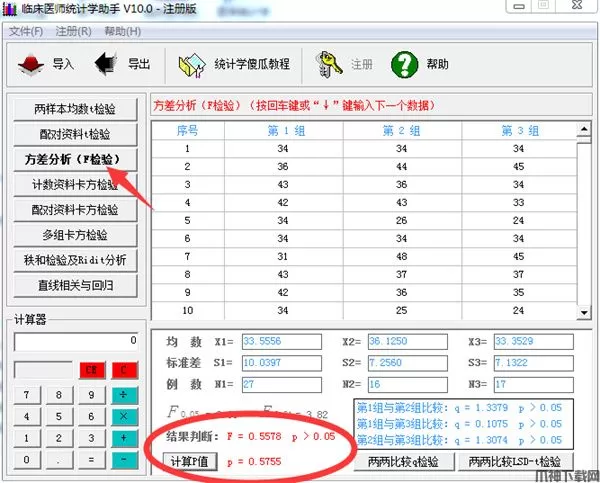The width and height of the screenshot is (600, 483).
Task: Click the calculator divide (÷) key
Action: (124, 395)
